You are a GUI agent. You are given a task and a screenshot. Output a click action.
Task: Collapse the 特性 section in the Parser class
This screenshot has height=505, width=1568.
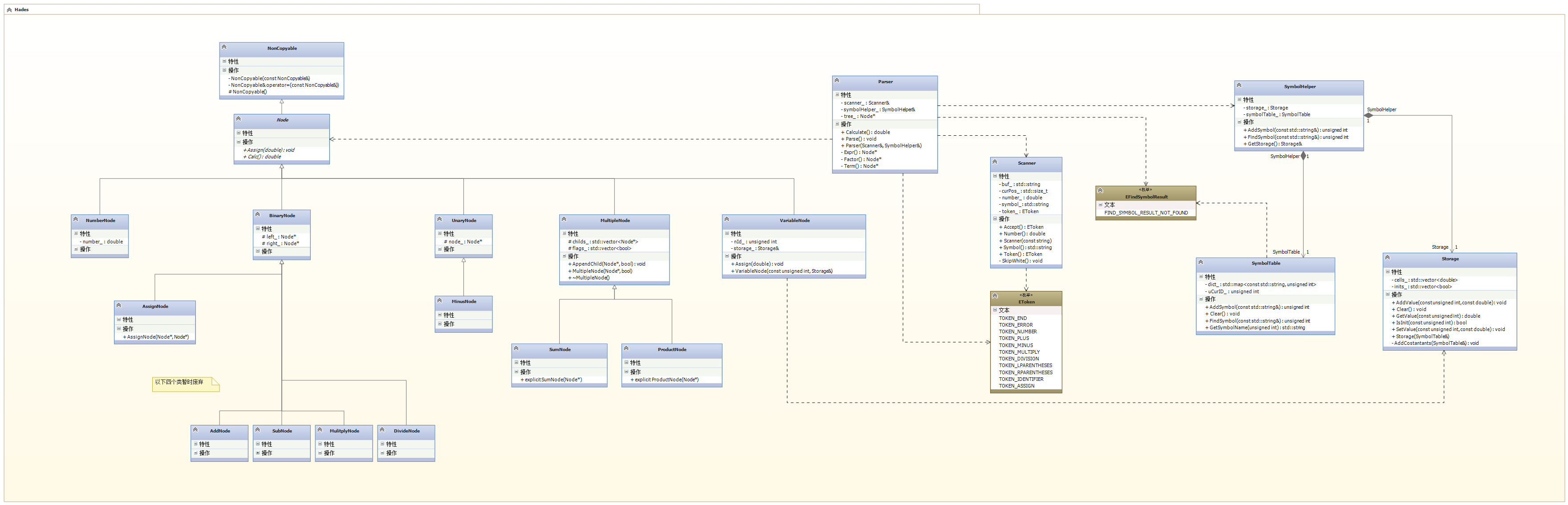coord(837,95)
